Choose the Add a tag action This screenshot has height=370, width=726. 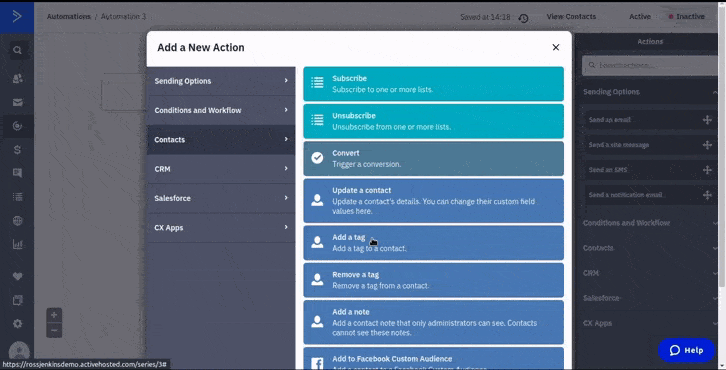click(433, 243)
